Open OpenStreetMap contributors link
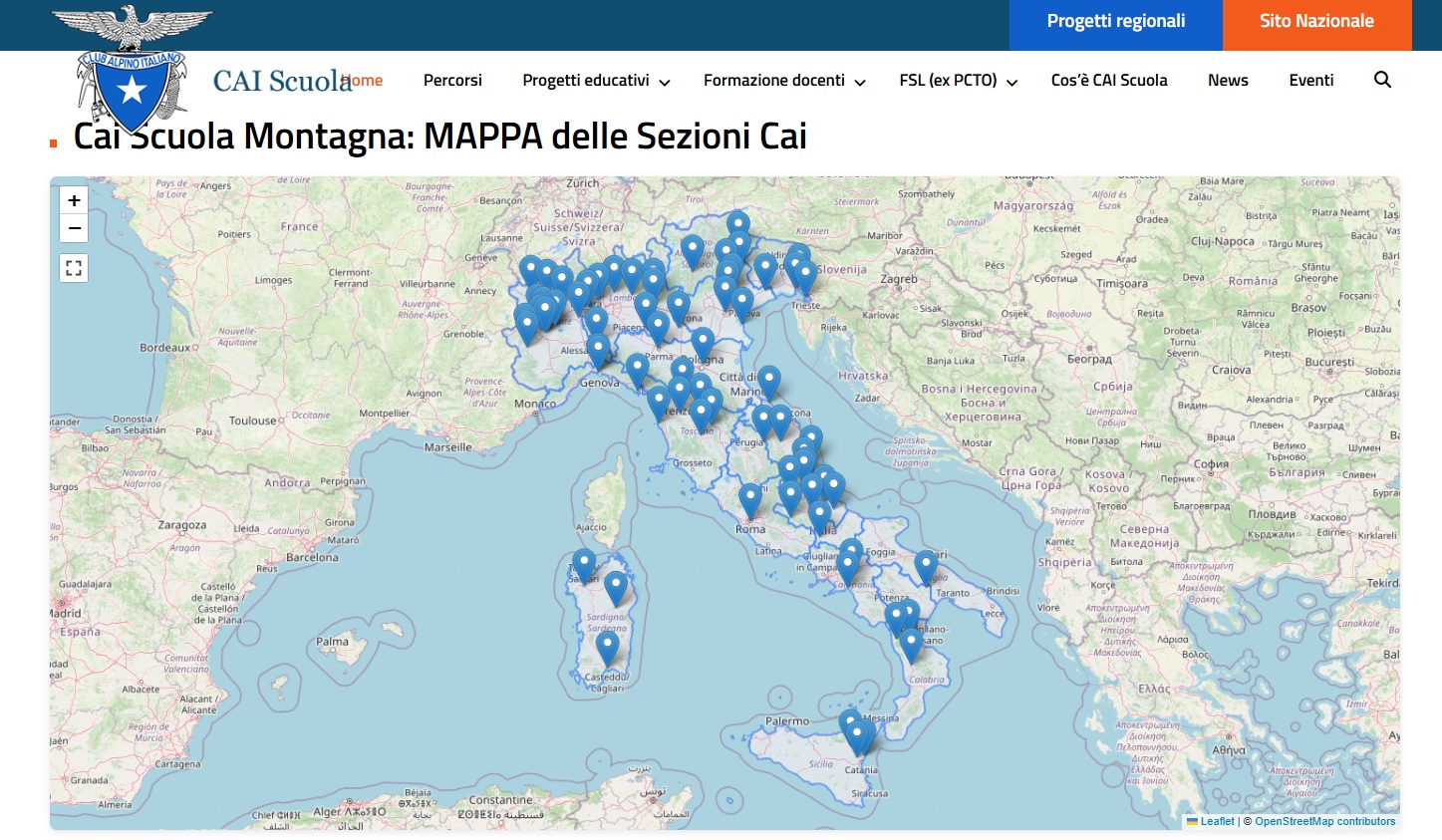1442x840 pixels. [1324, 822]
